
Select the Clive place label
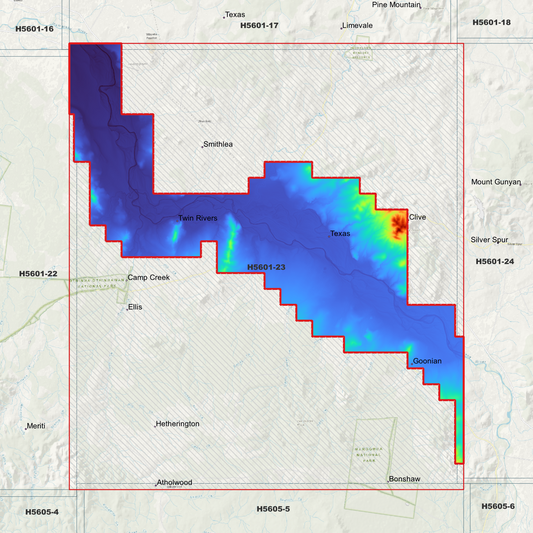417,217
